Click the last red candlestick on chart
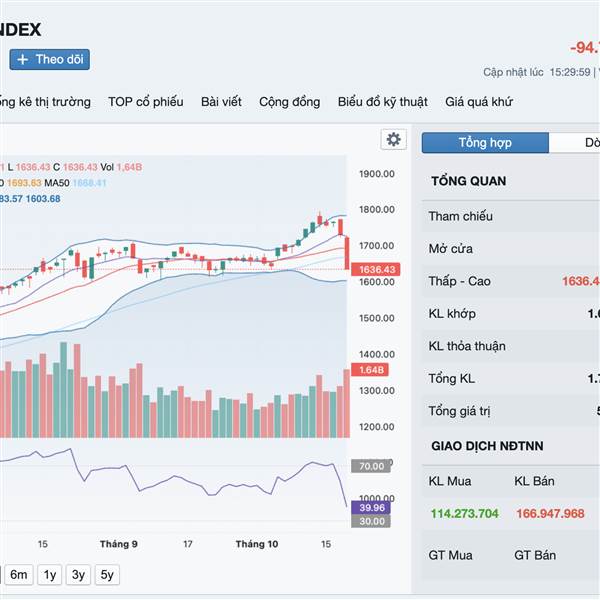 345,252
